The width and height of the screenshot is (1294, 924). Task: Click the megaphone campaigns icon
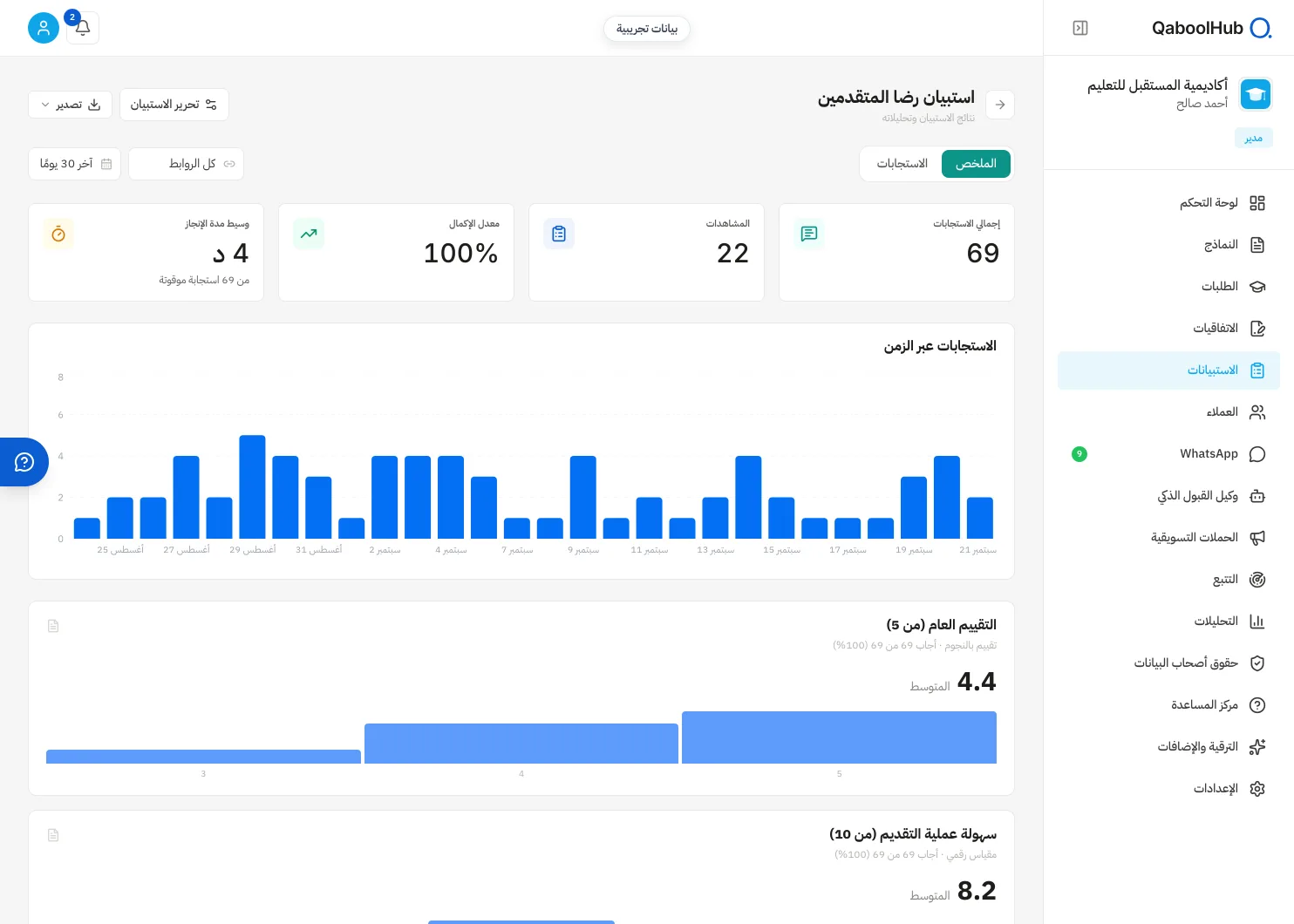1257,538
